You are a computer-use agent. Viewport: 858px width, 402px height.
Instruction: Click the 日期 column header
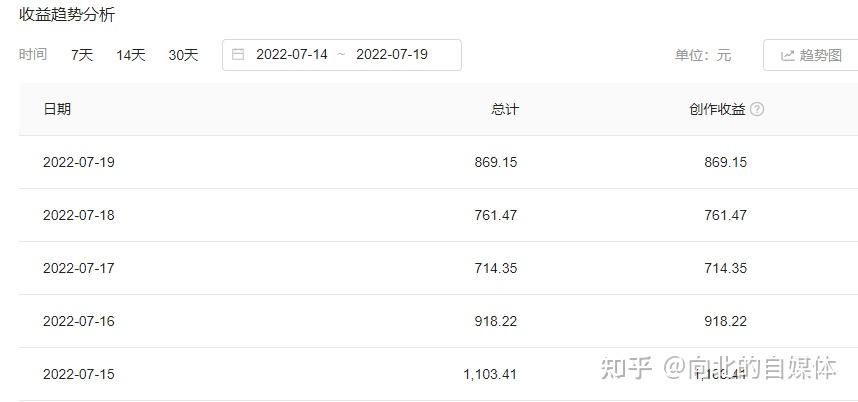pos(57,109)
